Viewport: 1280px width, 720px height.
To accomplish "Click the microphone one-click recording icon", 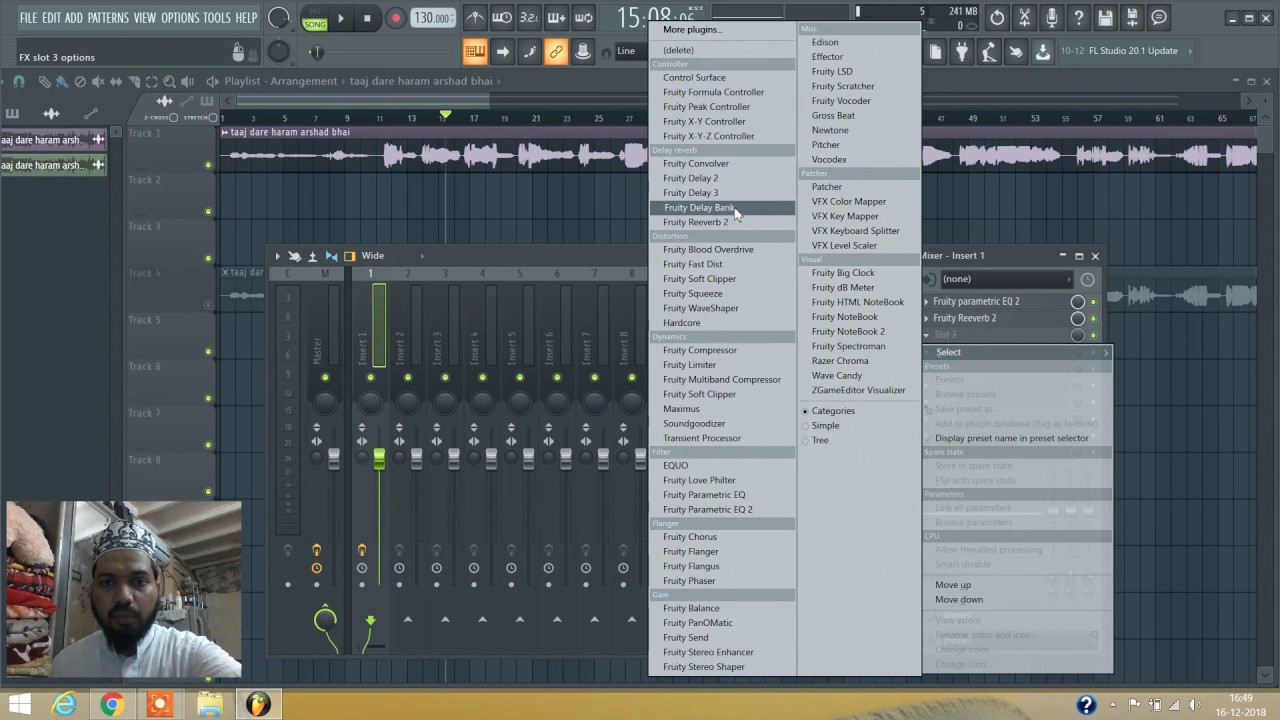I will (1051, 18).
